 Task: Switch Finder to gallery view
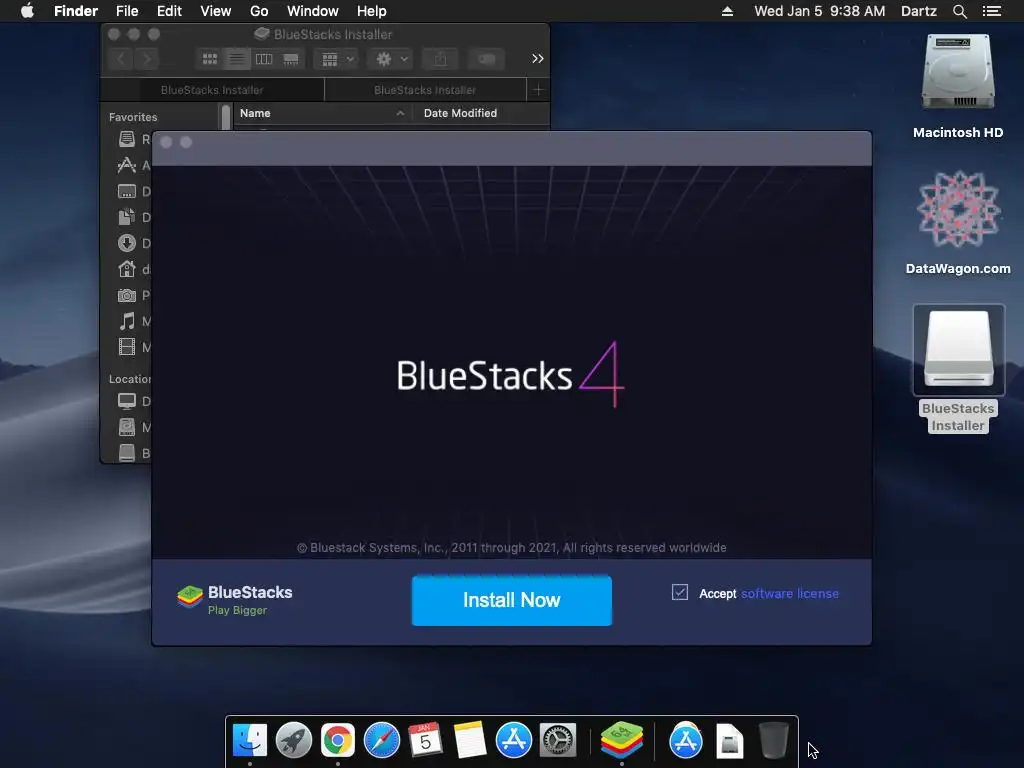click(291, 59)
